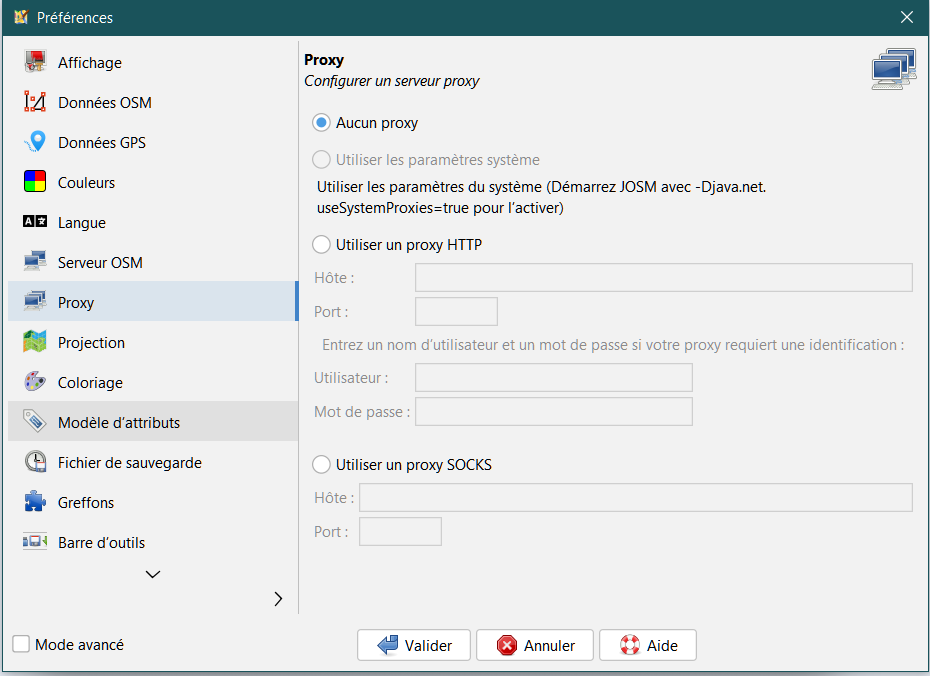930x676 pixels.
Task: Open the Greffons puzzle piece icon
Action: (35, 503)
